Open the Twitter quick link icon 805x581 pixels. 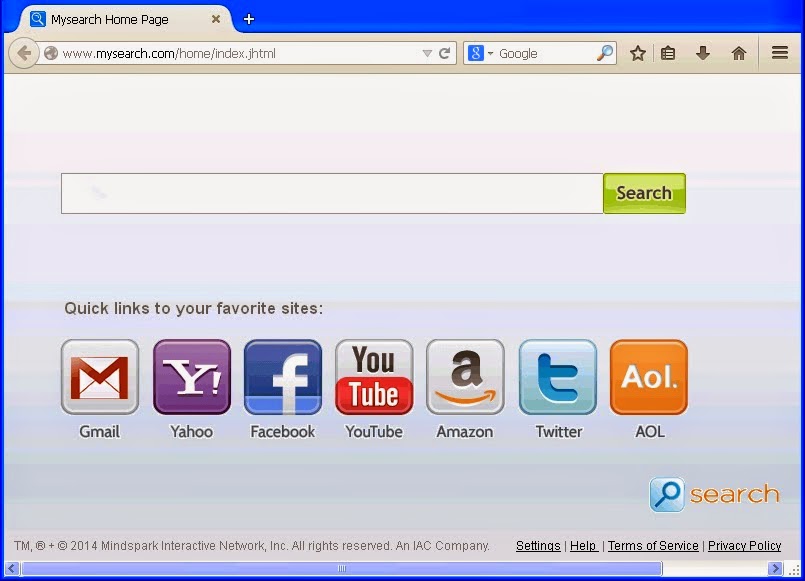click(558, 377)
